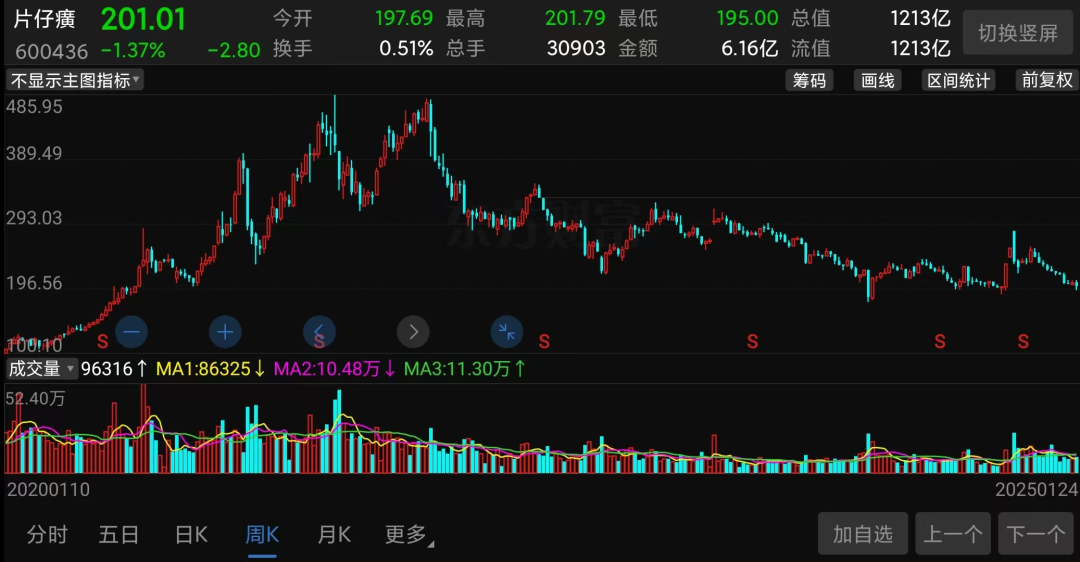The height and width of the screenshot is (562, 1080).
Task: Switch to 月K tab
Action: tap(335, 534)
